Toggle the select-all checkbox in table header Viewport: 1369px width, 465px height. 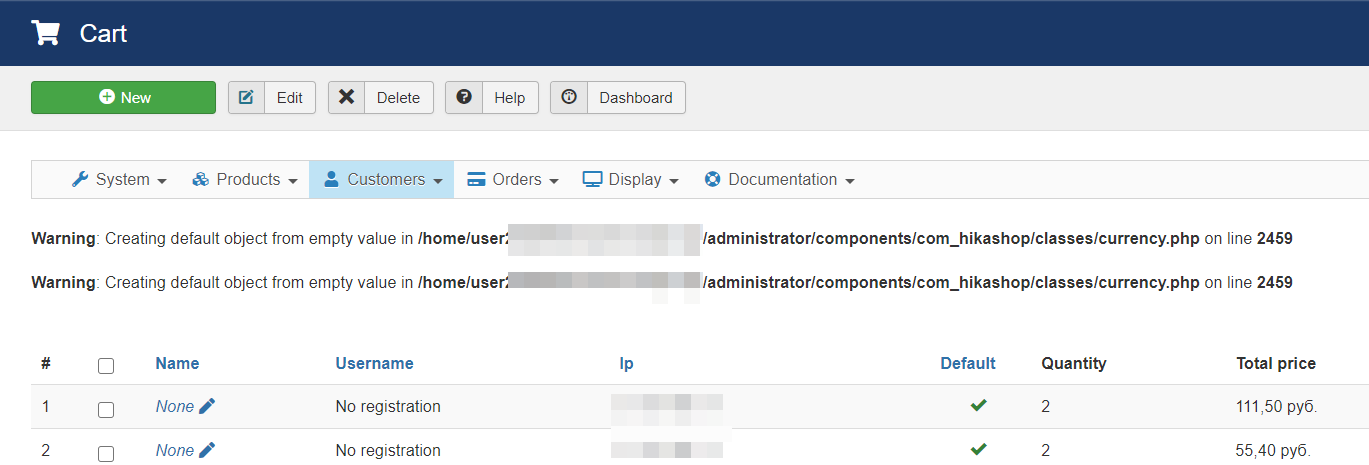(x=106, y=365)
